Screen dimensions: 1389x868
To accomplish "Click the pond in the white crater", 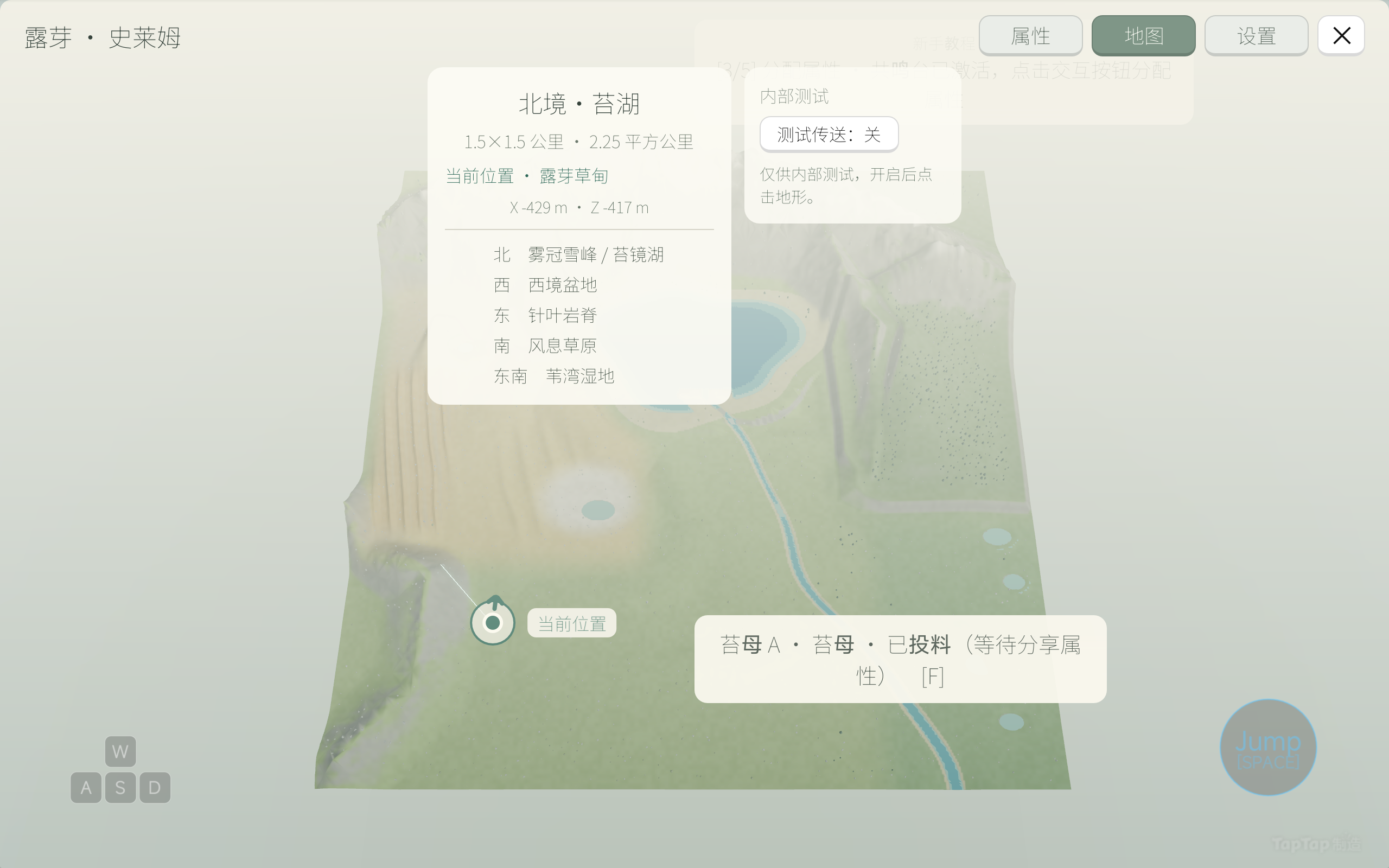I will click(x=598, y=510).
